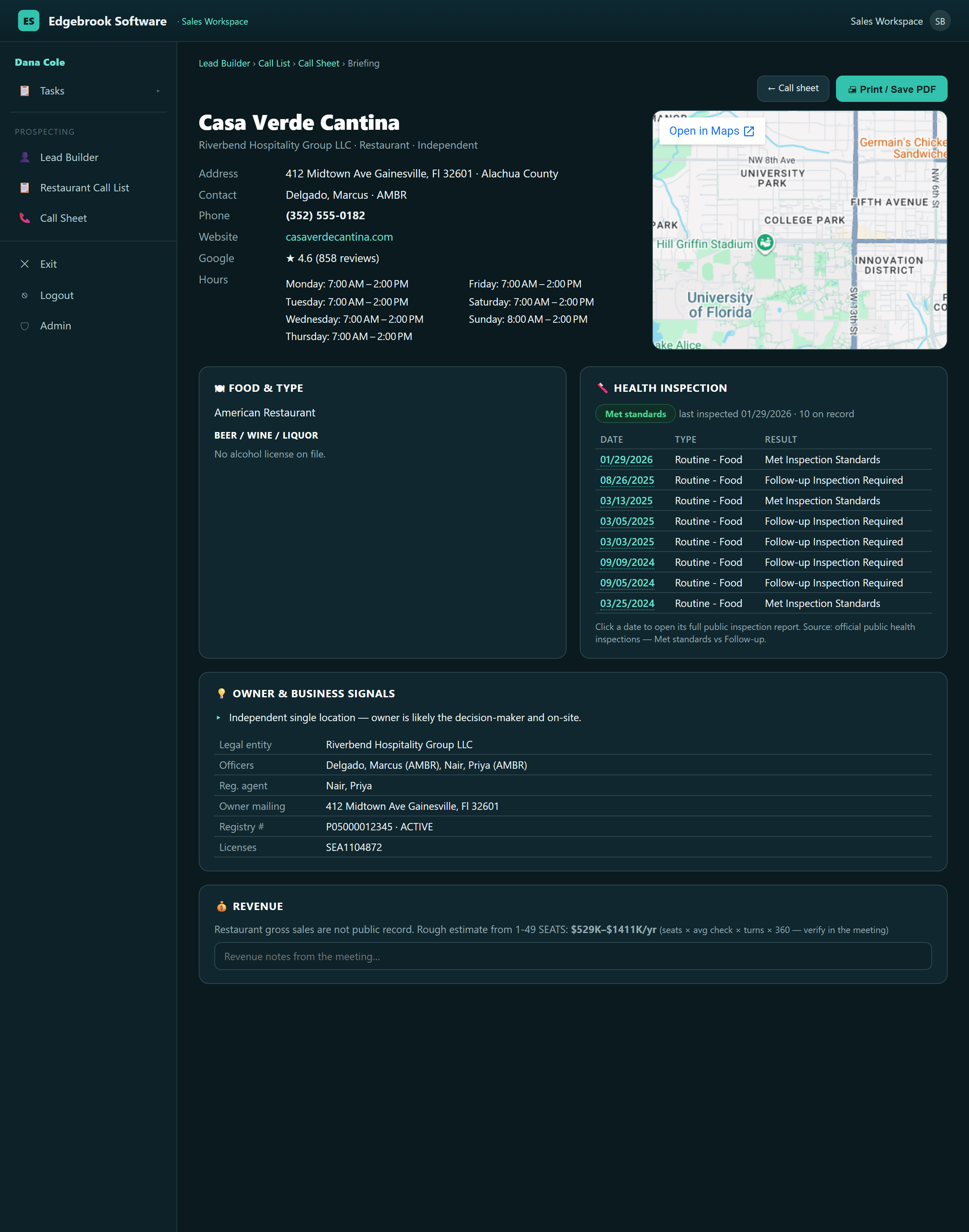Click the Revenue notes input field

click(x=572, y=956)
